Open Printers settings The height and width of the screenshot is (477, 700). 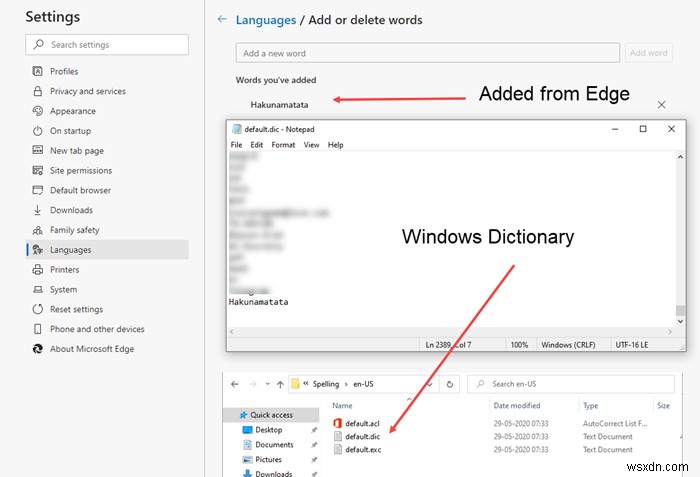tap(64, 270)
